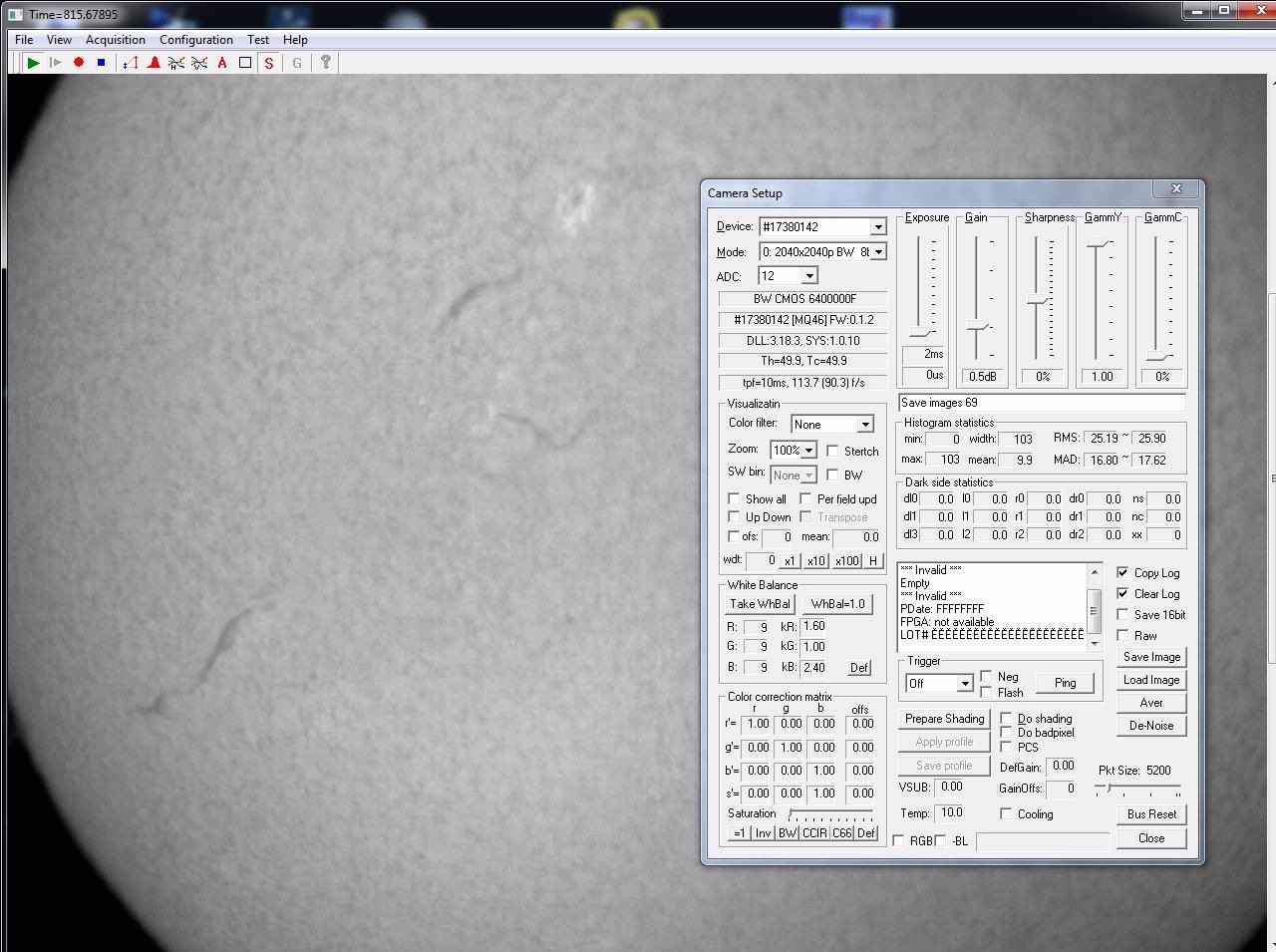Expand the Color filter dropdown
The height and width of the screenshot is (952, 1276).
point(864,425)
